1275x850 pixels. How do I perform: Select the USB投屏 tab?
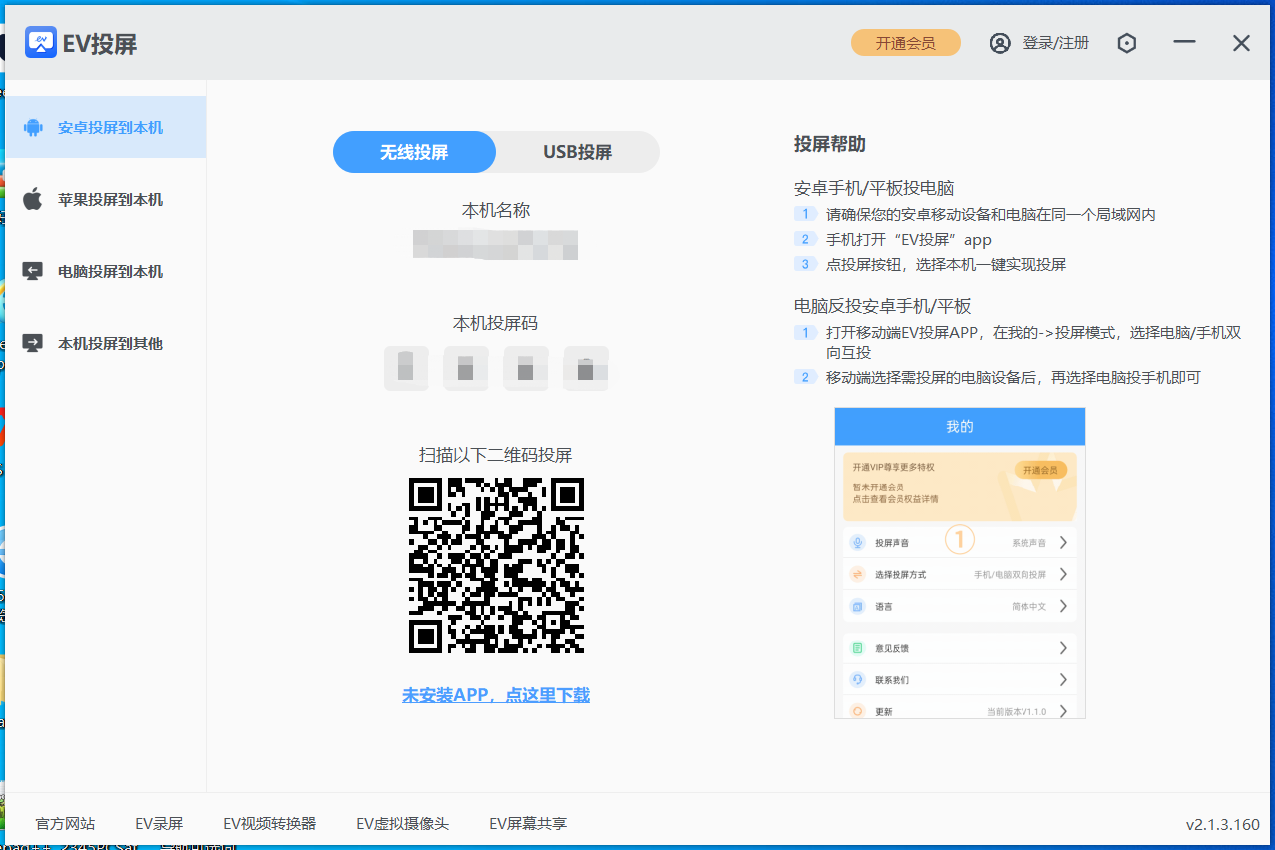pos(578,152)
